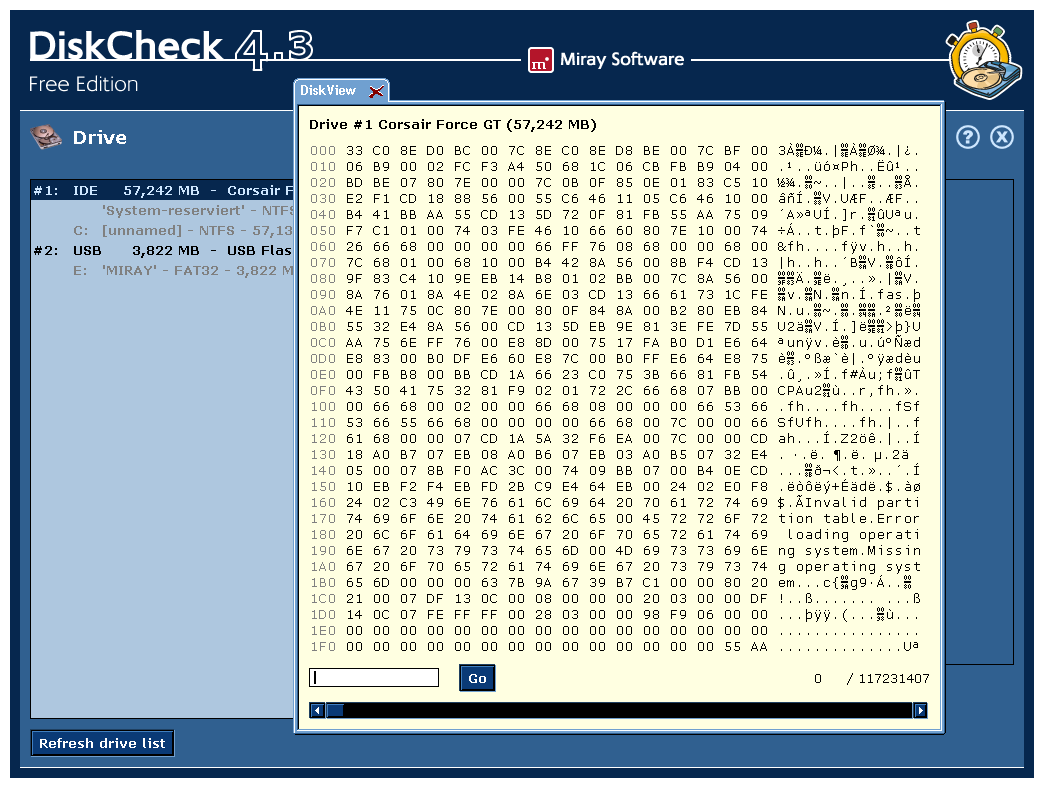Click the Miray Software text
Screen dimensions: 1043x788
coord(622,60)
